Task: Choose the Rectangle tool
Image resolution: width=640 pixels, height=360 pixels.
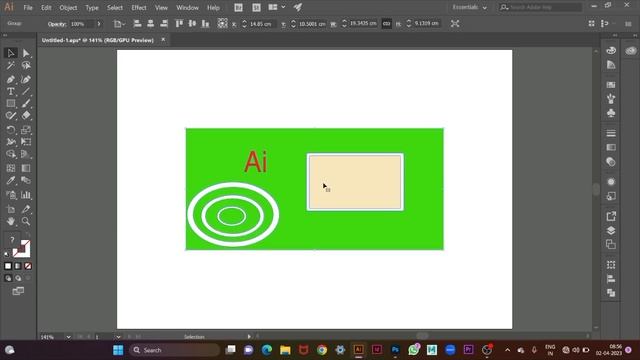Action: coord(11,104)
